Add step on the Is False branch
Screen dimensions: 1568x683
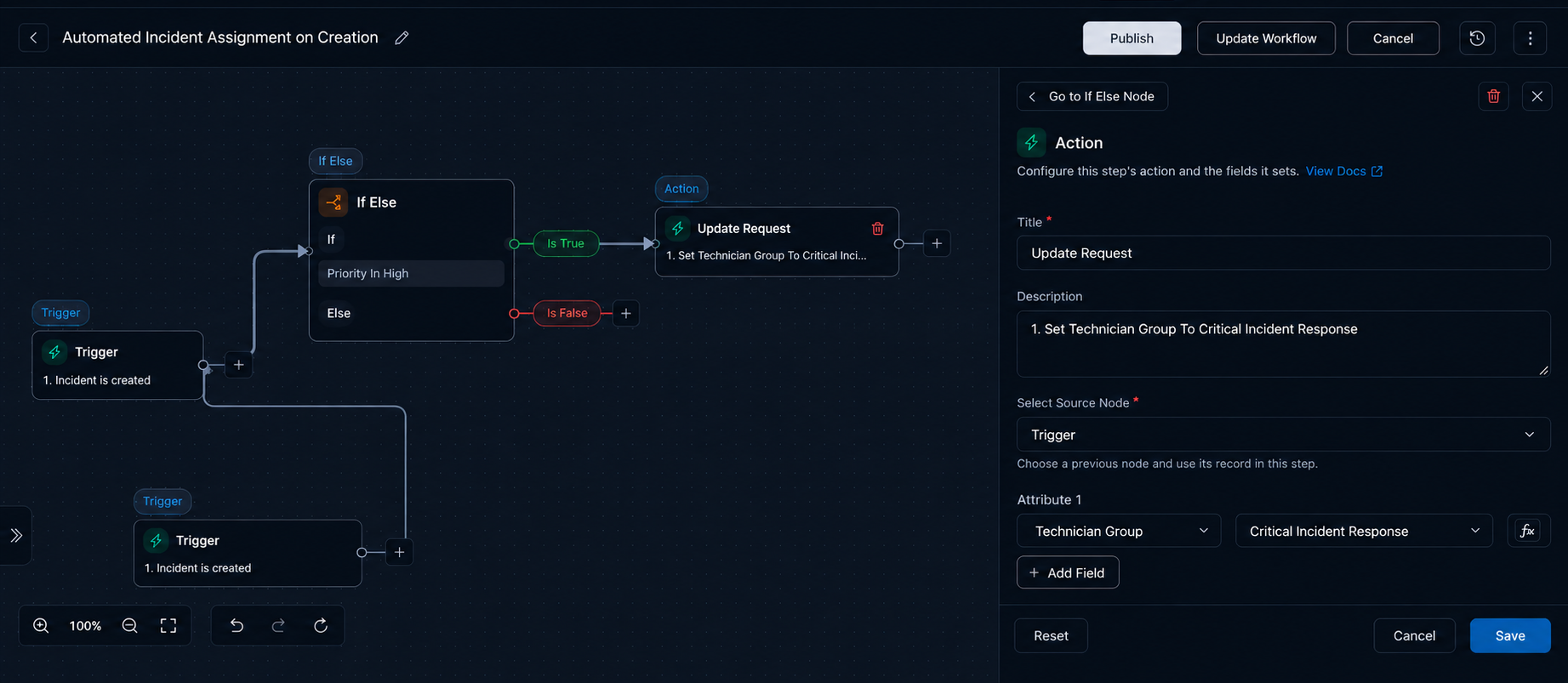[625, 313]
